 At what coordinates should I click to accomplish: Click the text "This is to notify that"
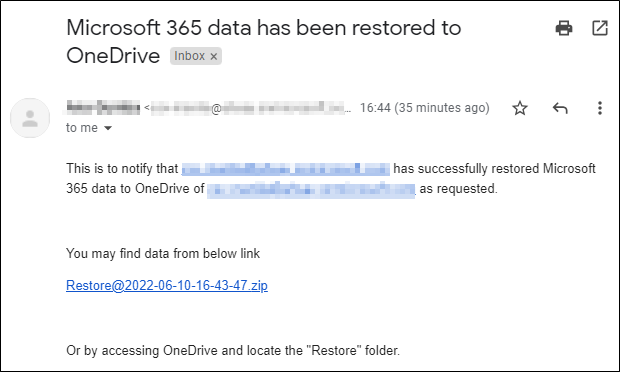(x=122, y=169)
